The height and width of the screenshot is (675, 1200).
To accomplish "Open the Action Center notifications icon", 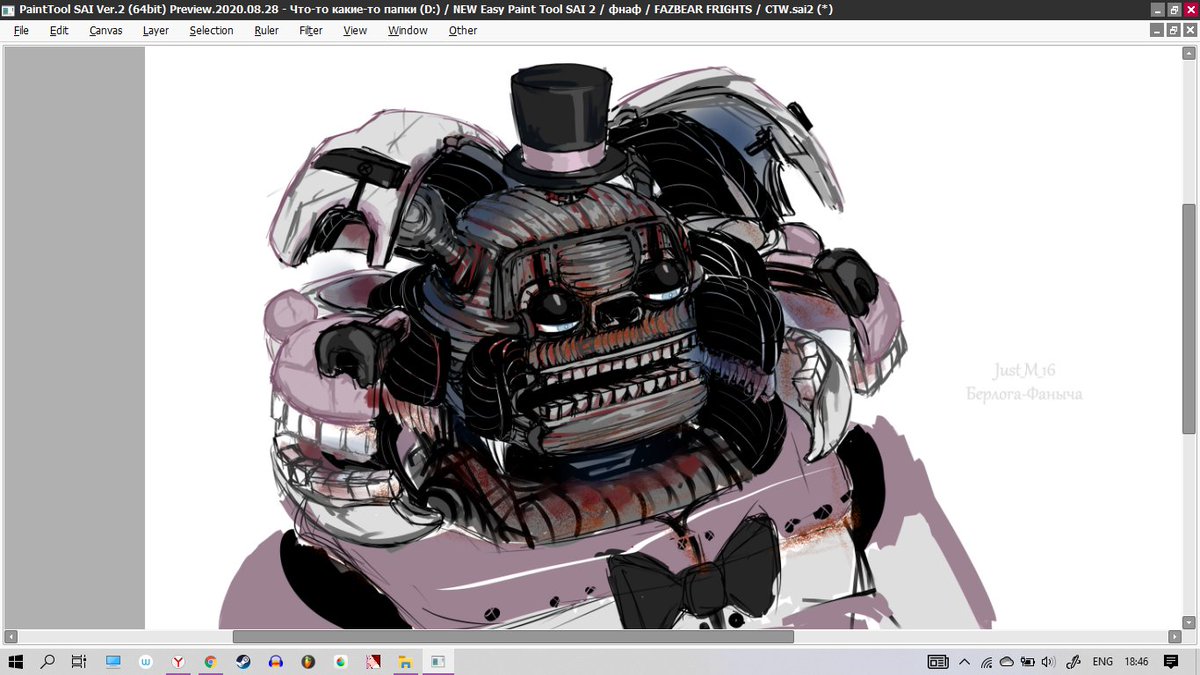I will [1171, 661].
